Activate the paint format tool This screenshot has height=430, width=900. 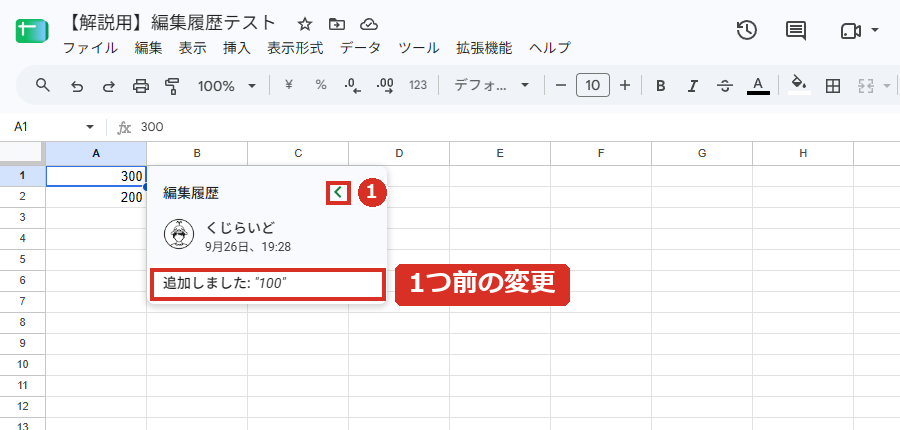click(172, 86)
